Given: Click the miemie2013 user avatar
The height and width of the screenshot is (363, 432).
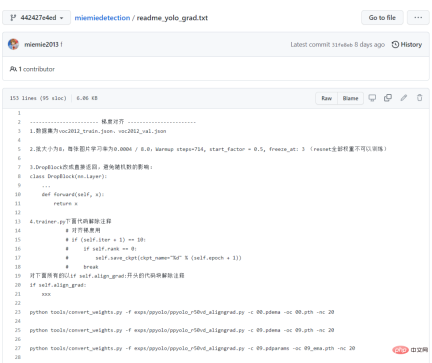Looking at the screenshot, I should [x=13, y=44].
